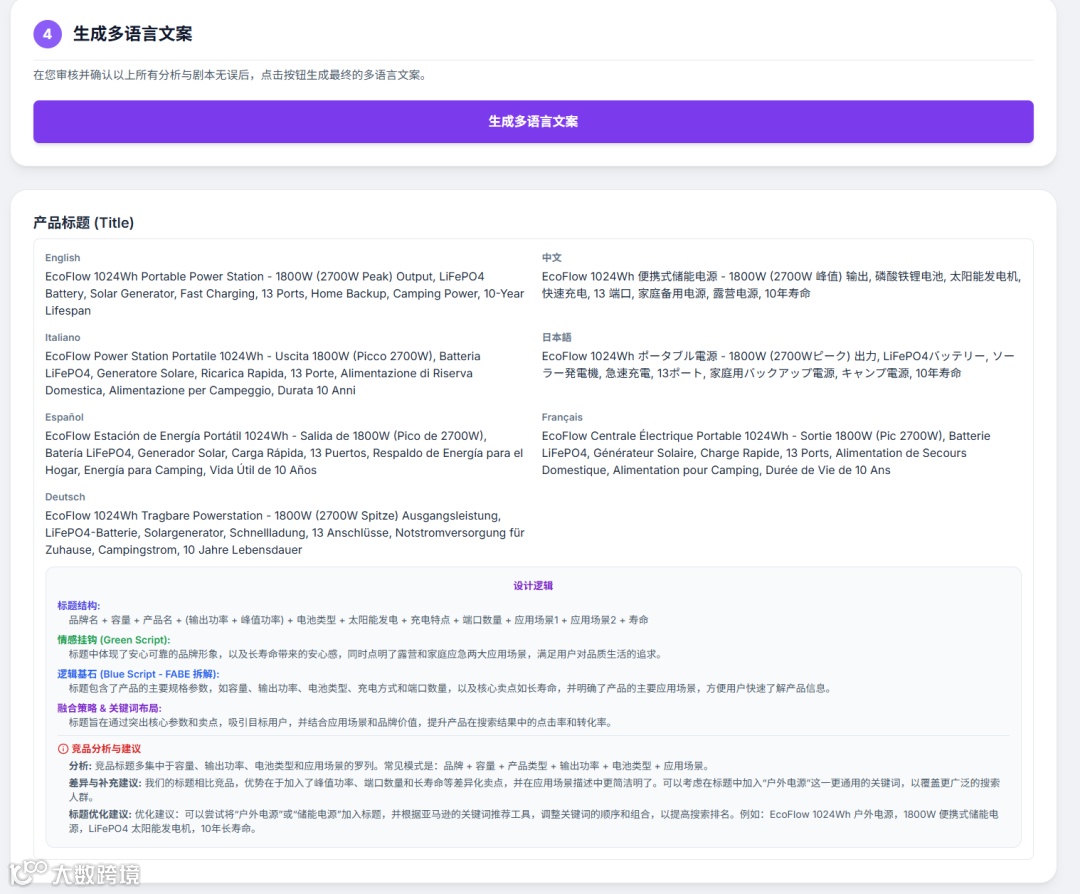Click the English language label

click(x=63, y=258)
